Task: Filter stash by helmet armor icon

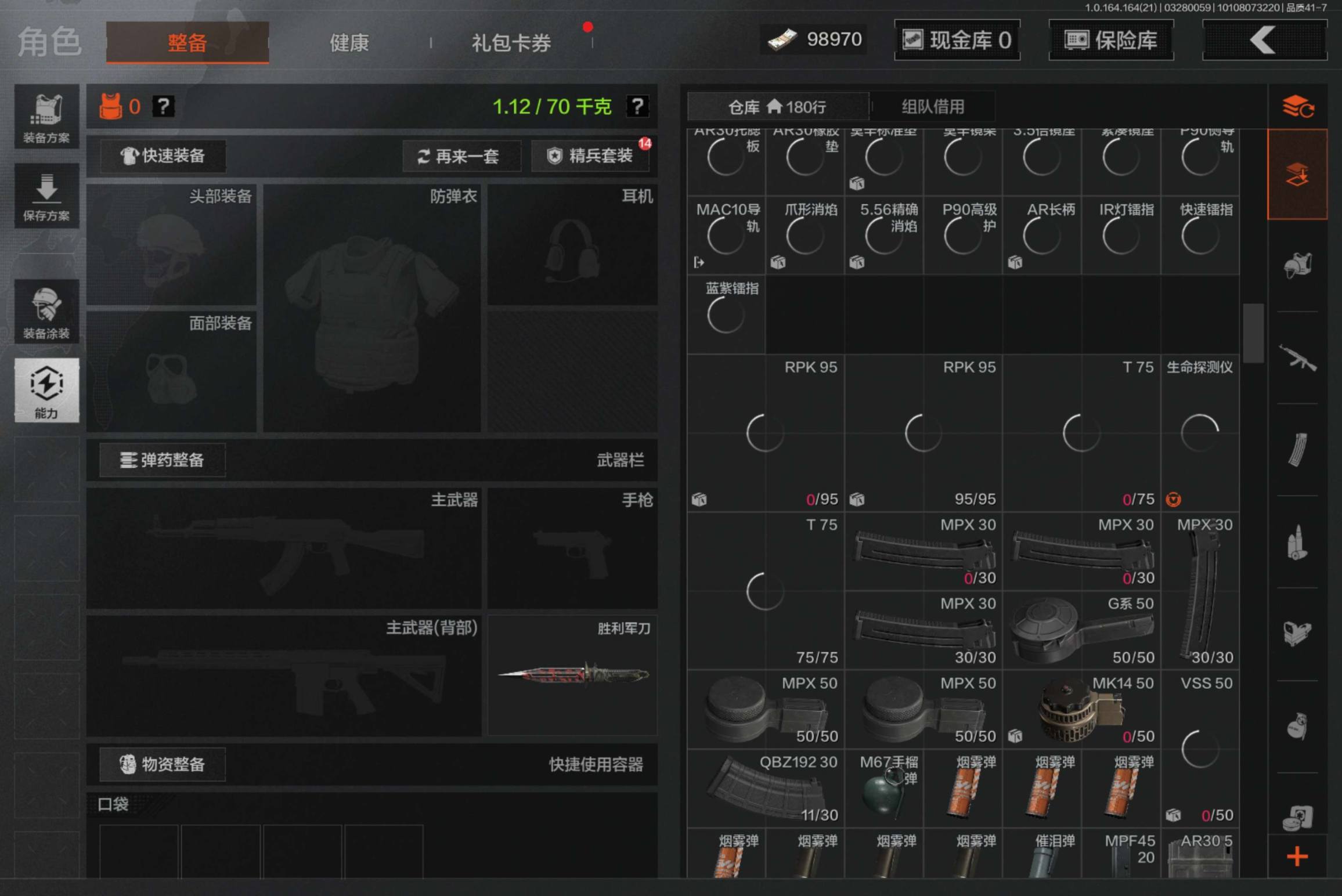Action: pyautogui.click(x=1297, y=266)
